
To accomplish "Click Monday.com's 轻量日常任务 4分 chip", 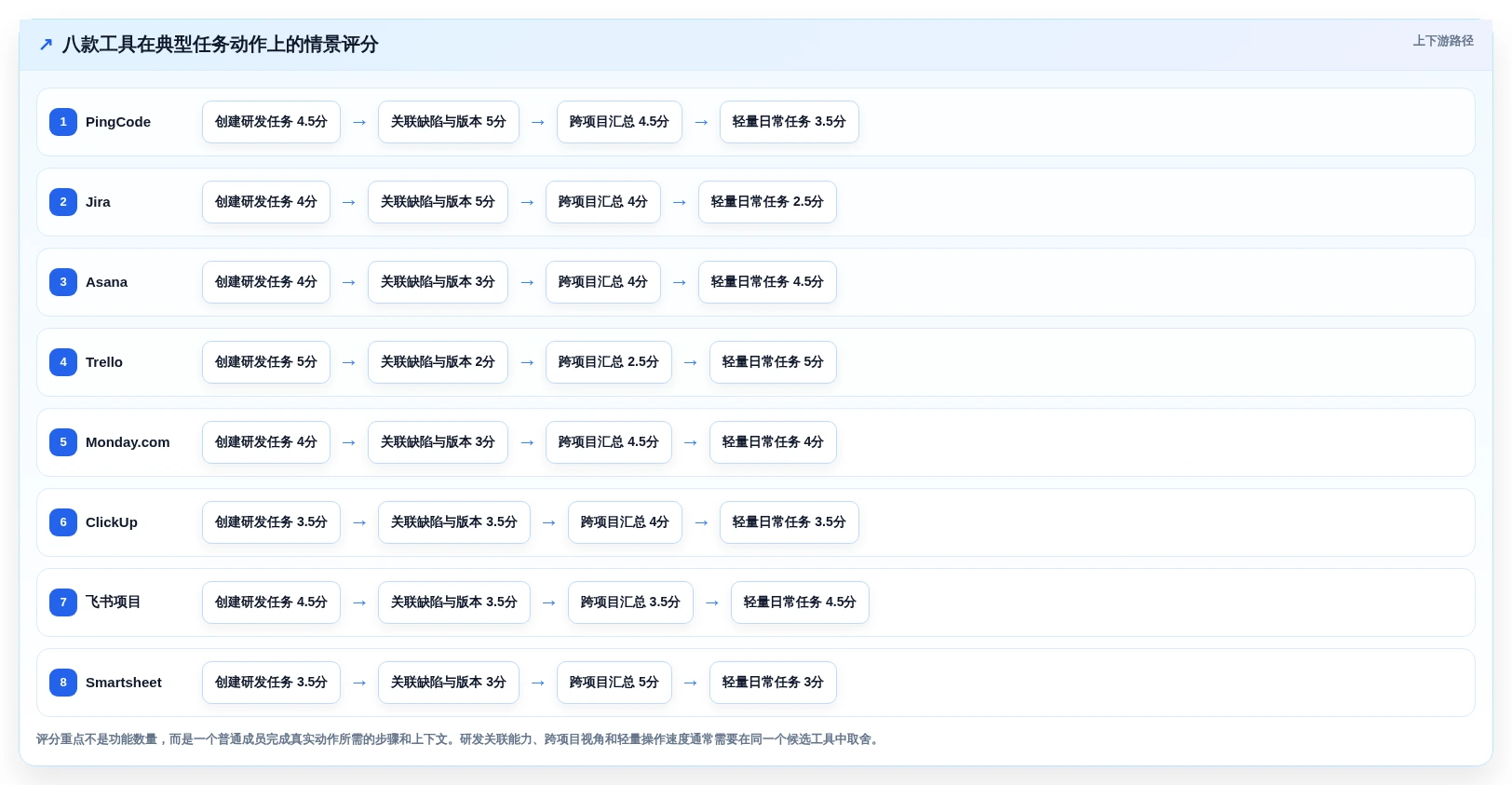I will tap(773, 442).
